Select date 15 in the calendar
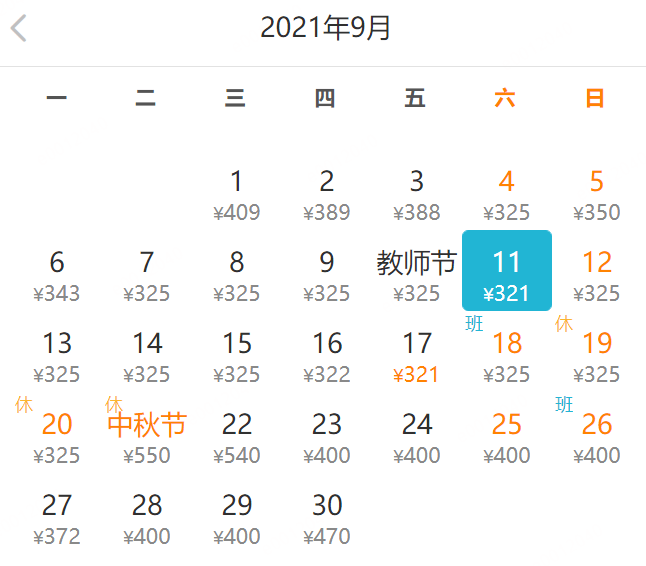This screenshot has height=566, width=646. [236, 351]
